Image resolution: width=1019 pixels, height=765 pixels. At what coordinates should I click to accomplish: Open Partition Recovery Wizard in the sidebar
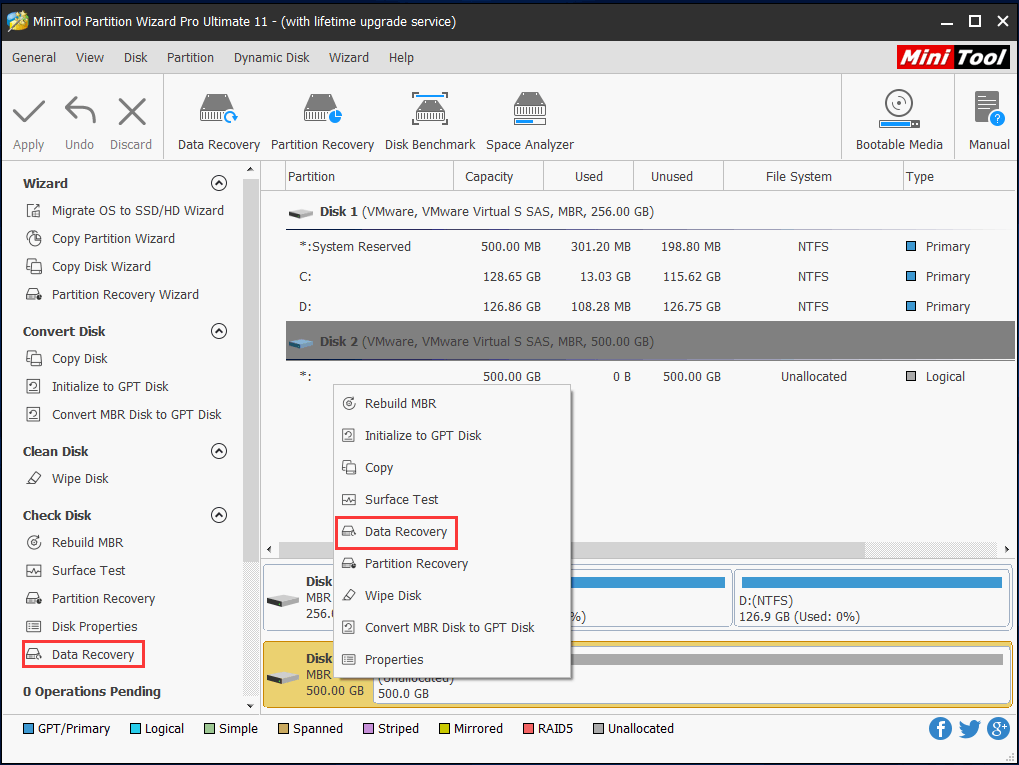point(125,294)
